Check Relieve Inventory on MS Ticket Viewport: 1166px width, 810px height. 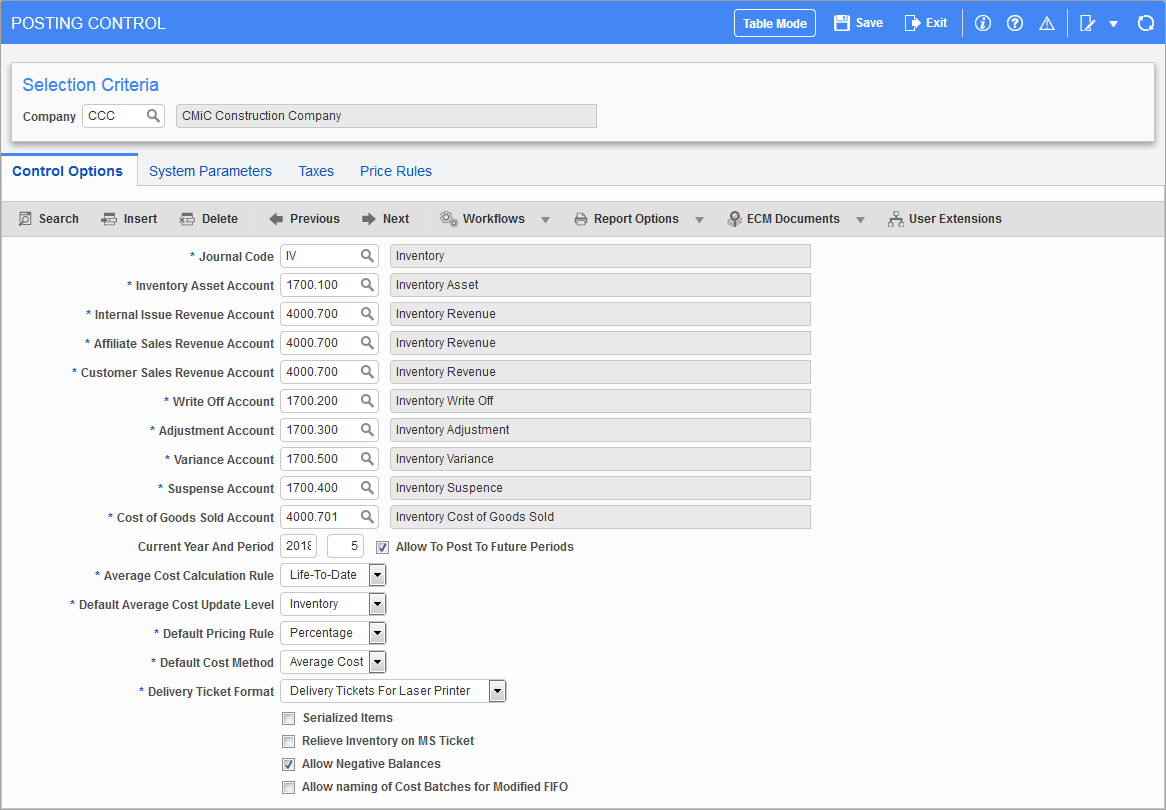pyautogui.click(x=288, y=741)
